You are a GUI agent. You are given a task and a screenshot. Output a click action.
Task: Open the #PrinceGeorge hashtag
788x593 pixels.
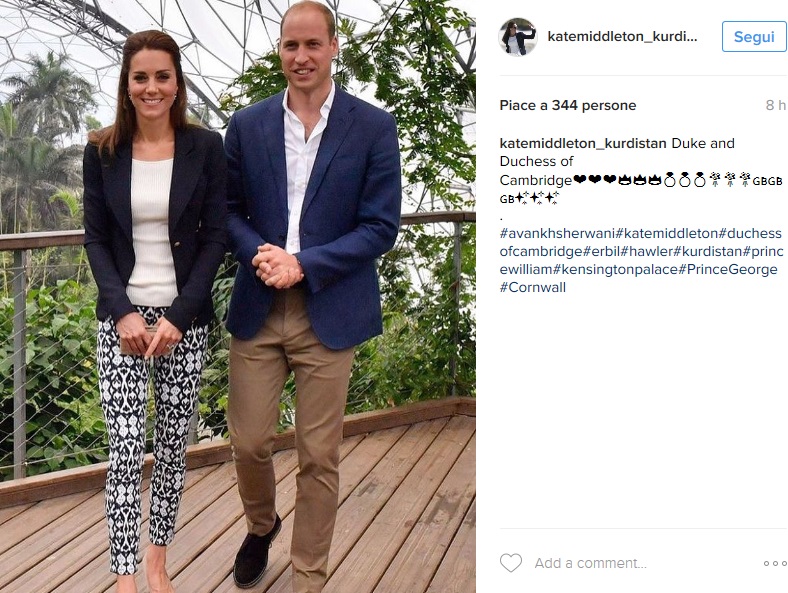point(728,269)
